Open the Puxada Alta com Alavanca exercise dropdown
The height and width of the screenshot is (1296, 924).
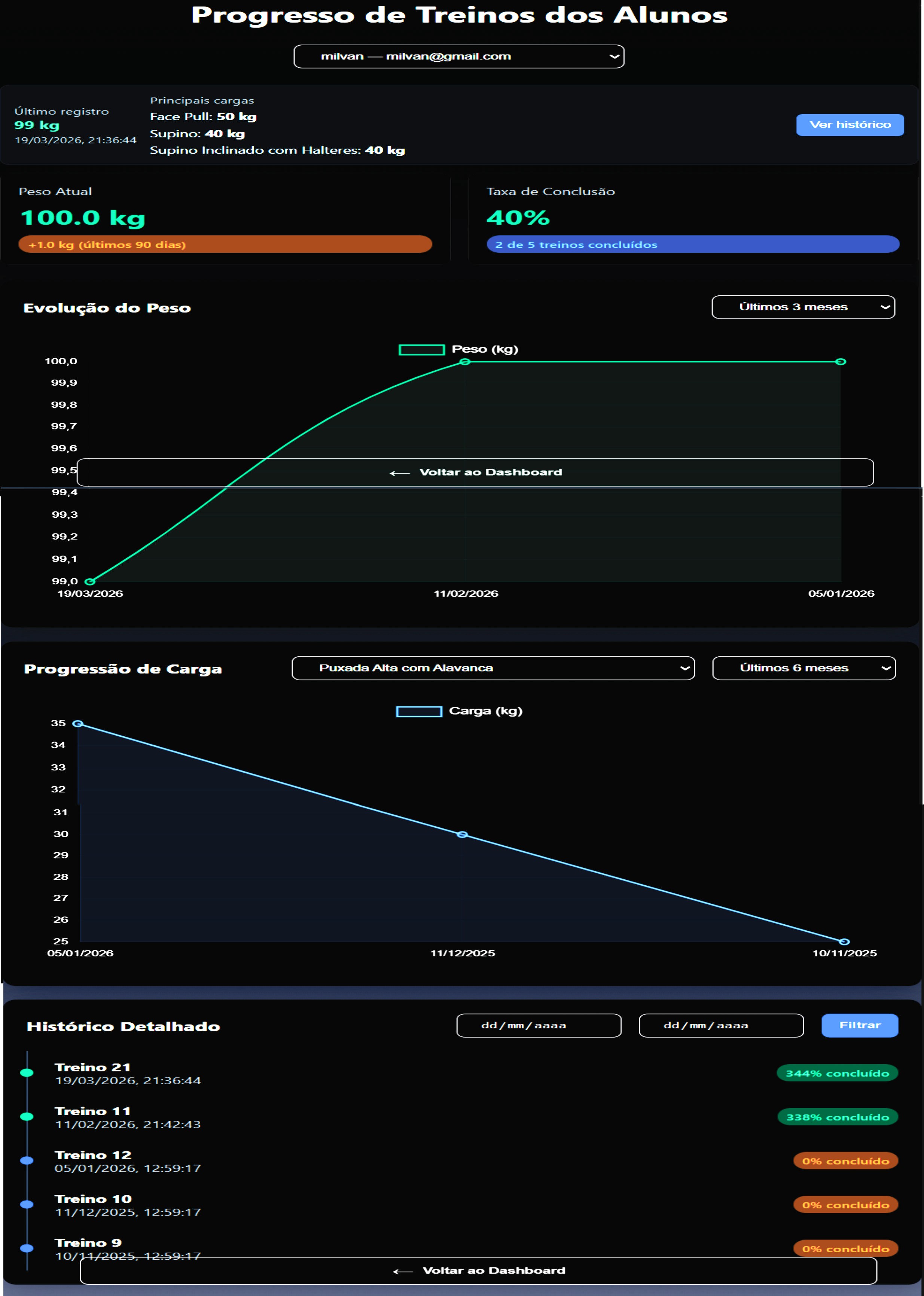pos(493,668)
